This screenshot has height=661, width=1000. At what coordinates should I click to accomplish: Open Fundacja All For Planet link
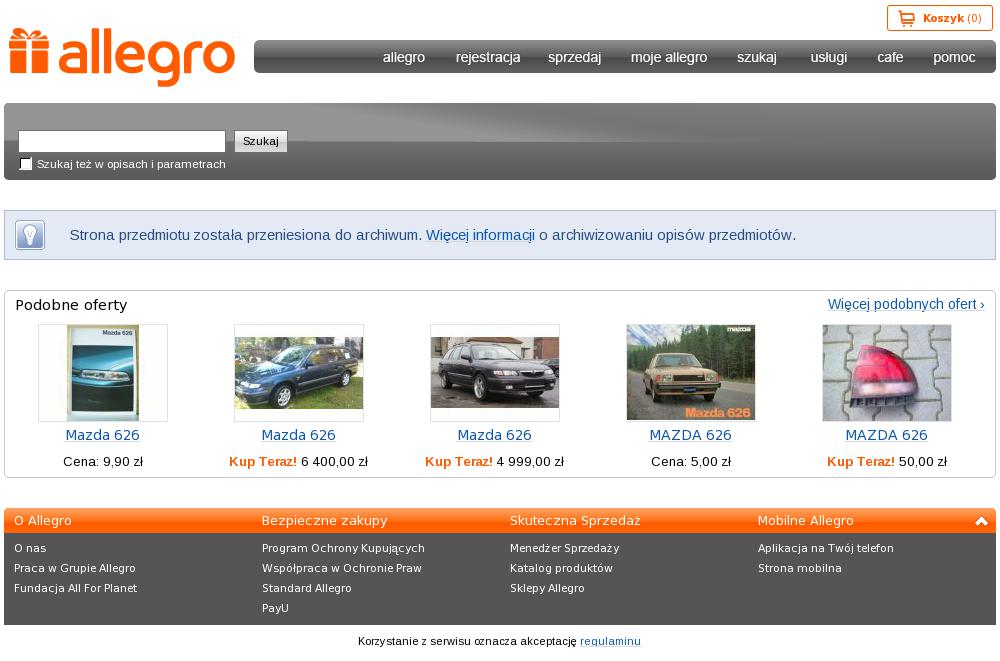(x=75, y=588)
